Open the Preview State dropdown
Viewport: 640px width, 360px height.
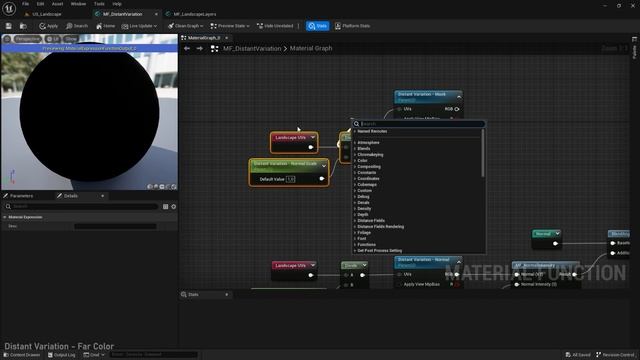[x=230, y=26]
